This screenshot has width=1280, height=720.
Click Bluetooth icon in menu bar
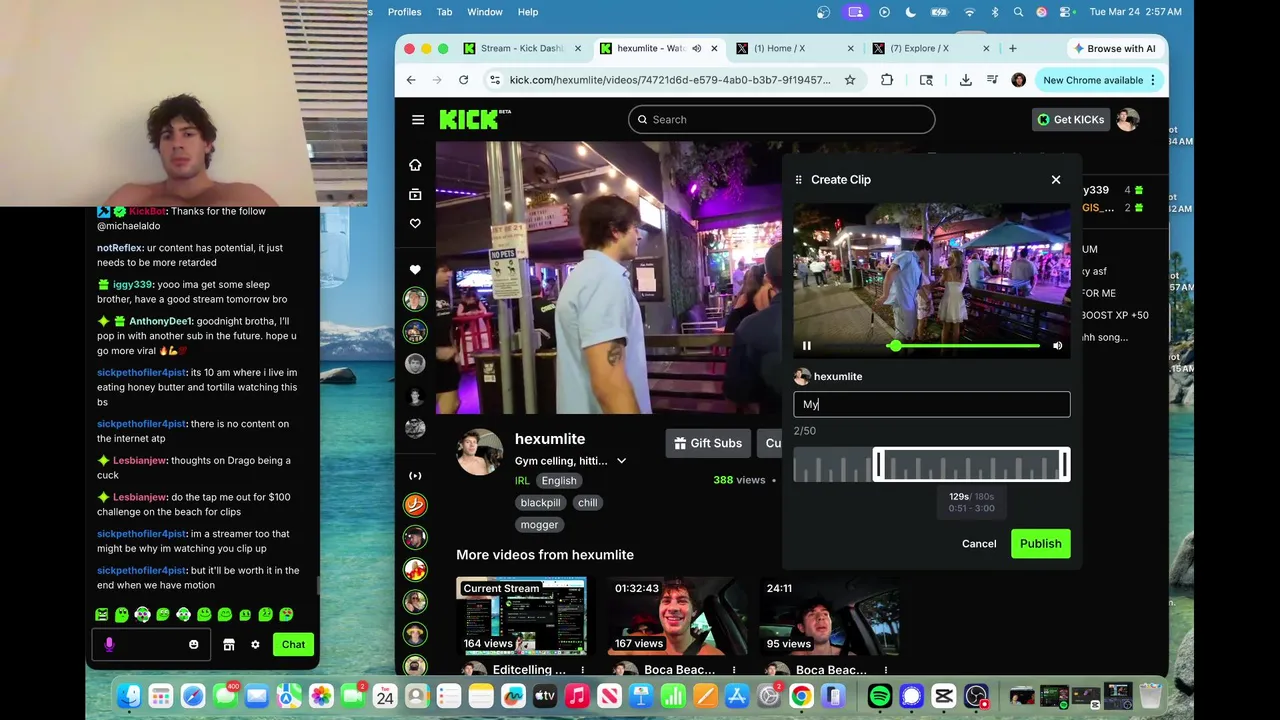(x=994, y=12)
